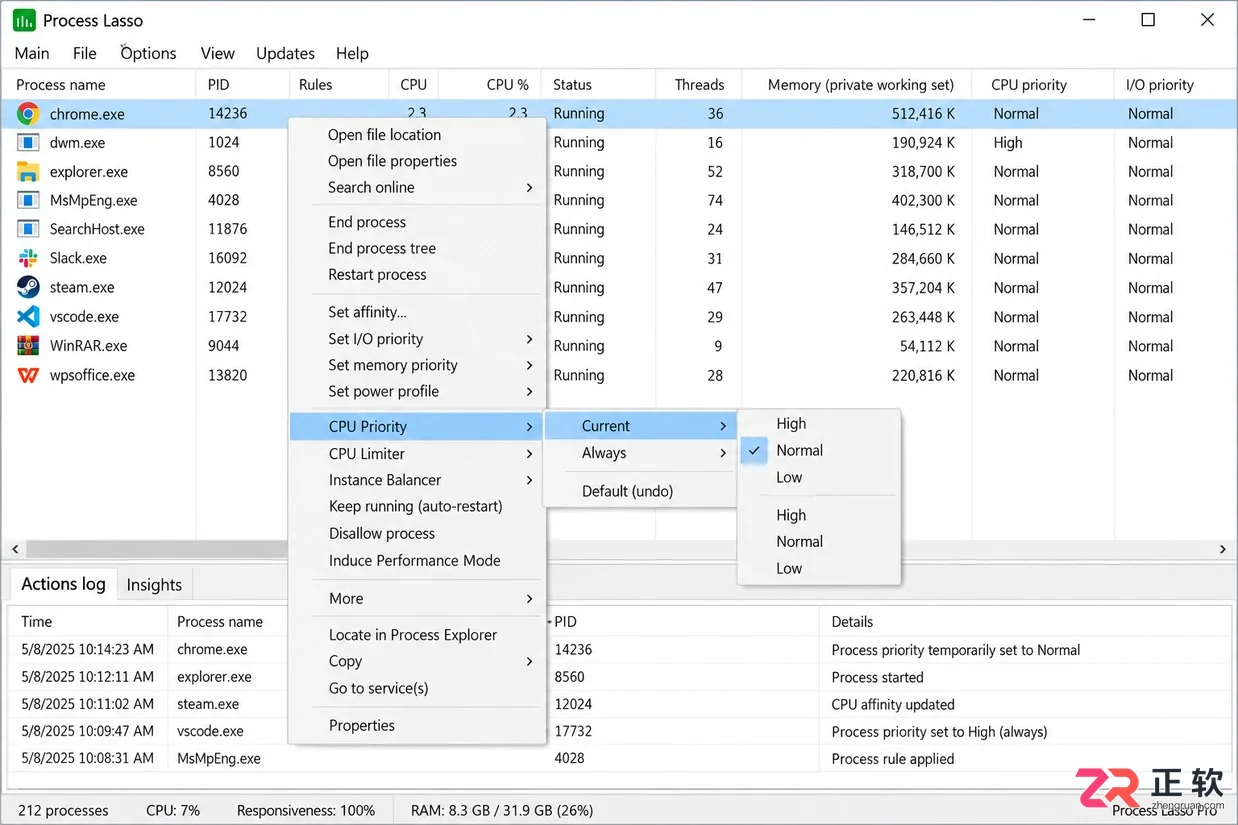The width and height of the screenshot is (1238, 825).
Task: Sort by the CPU priority column header
Action: pyautogui.click(x=1029, y=85)
